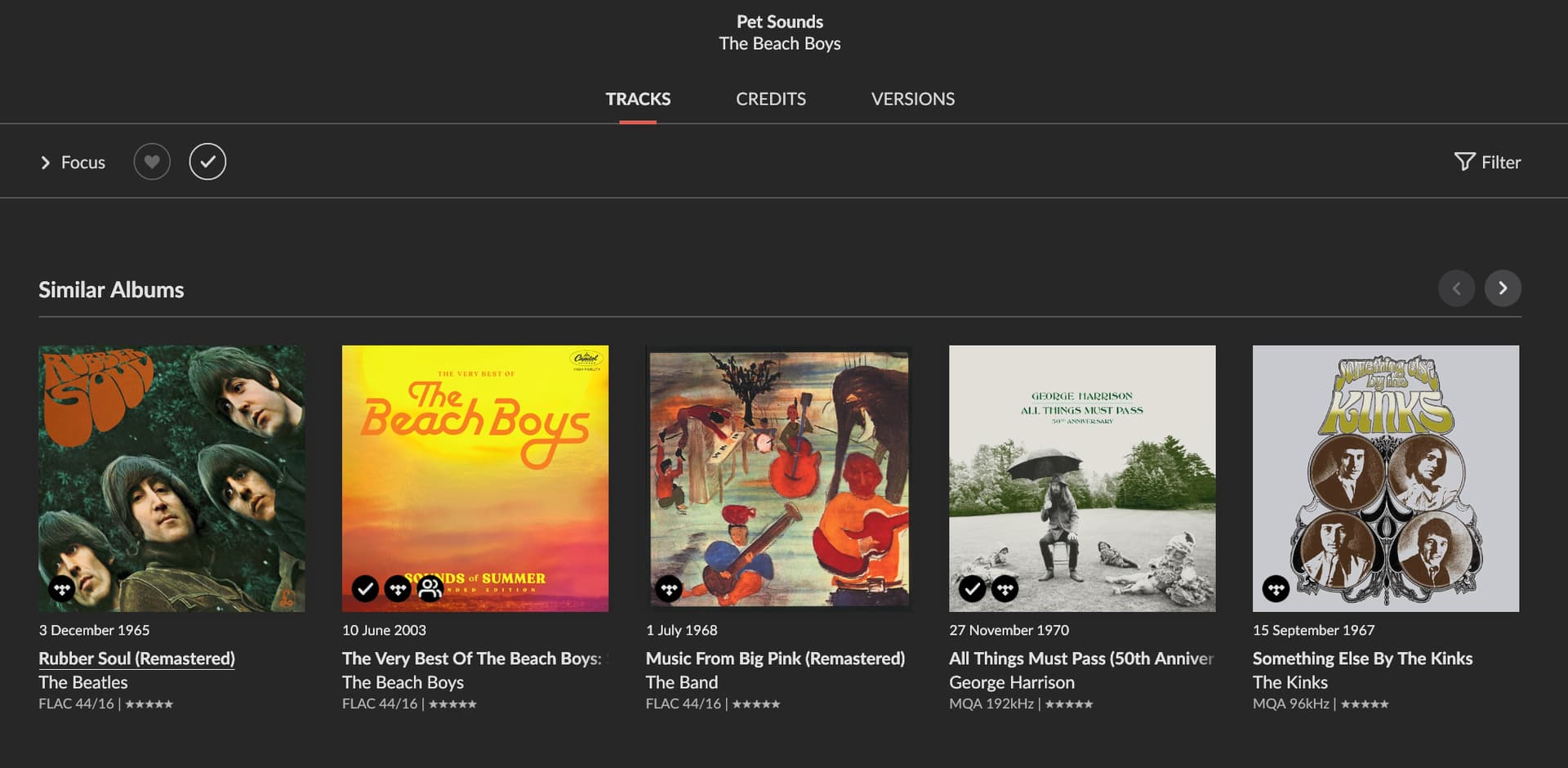
Task: Show previous similar albums
Action: coord(1456,288)
